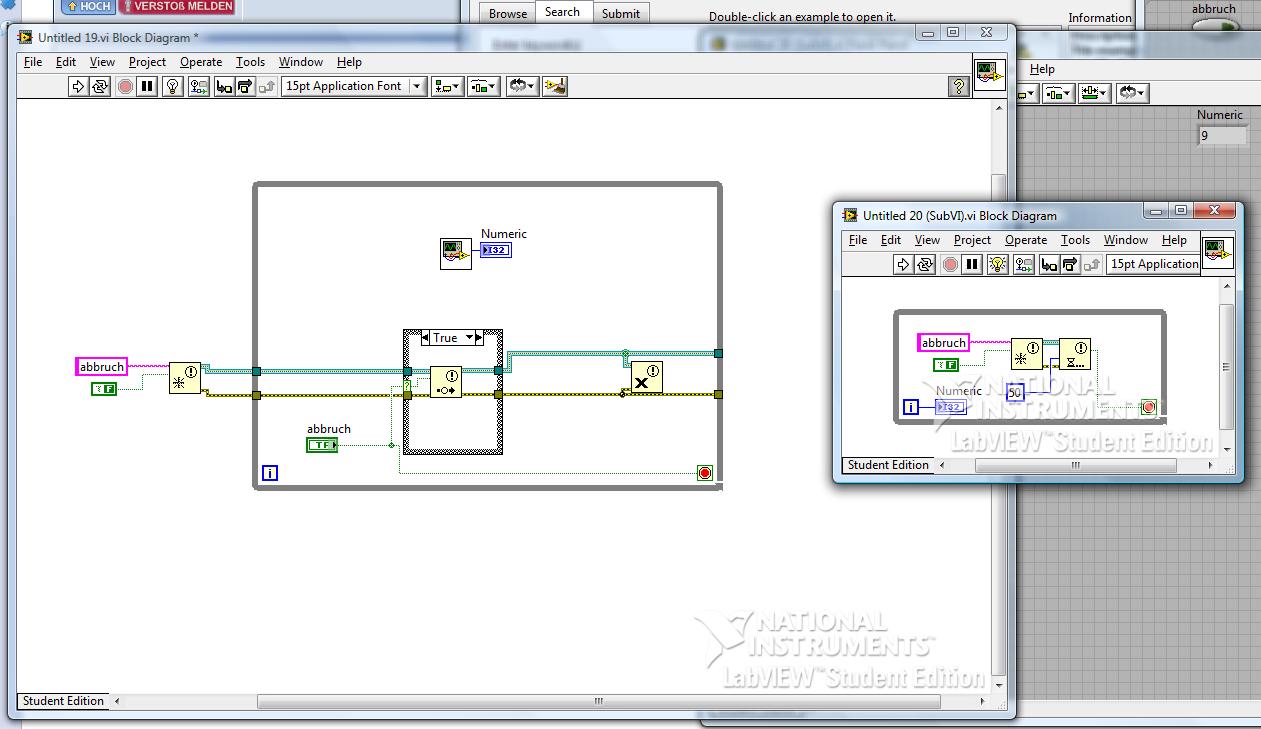Open Project menu in Untitled 19 window
The height and width of the screenshot is (729, 1261).
click(x=147, y=62)
